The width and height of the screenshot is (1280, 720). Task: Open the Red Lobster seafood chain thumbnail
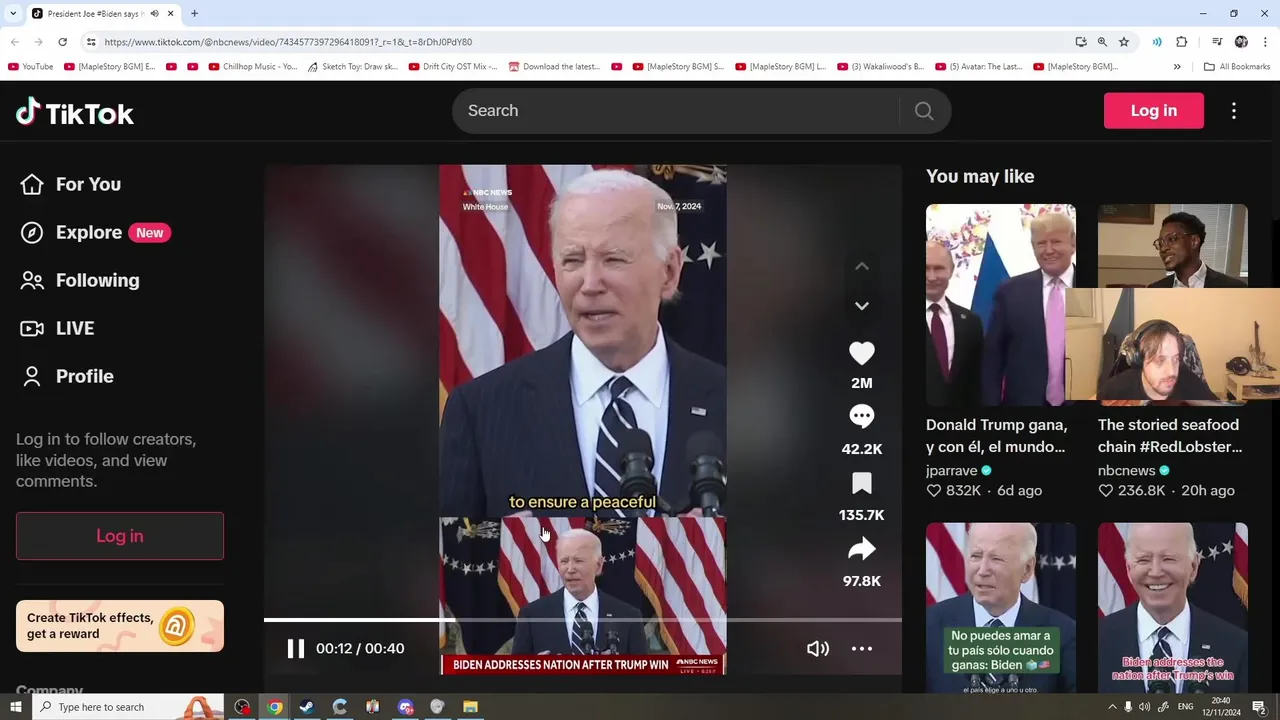point(1173,305)
